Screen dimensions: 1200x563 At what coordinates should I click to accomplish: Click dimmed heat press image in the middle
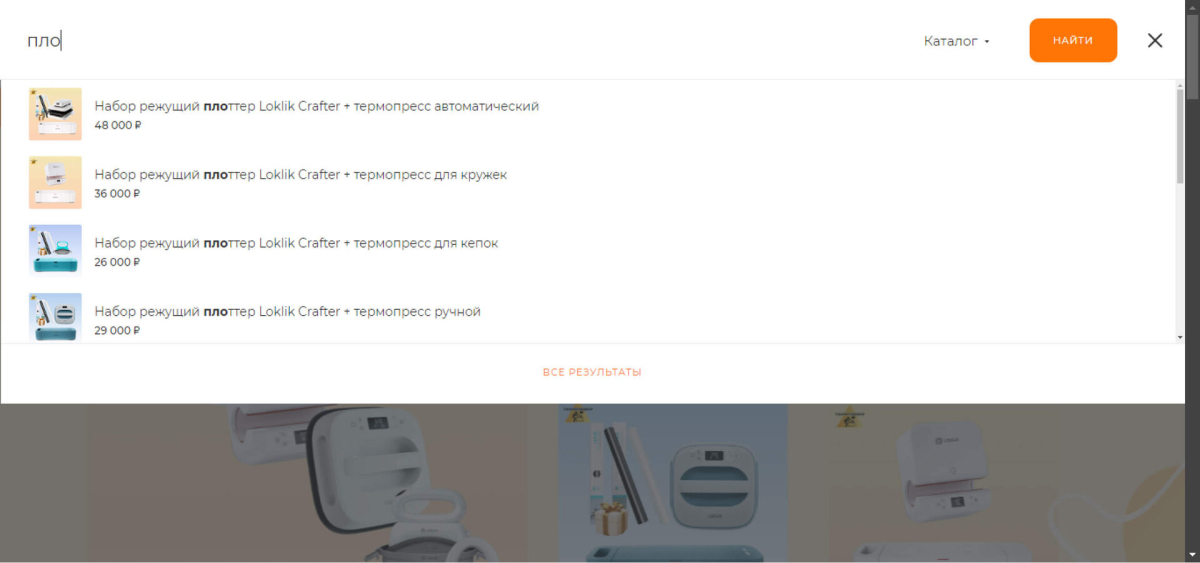[673, 483]
